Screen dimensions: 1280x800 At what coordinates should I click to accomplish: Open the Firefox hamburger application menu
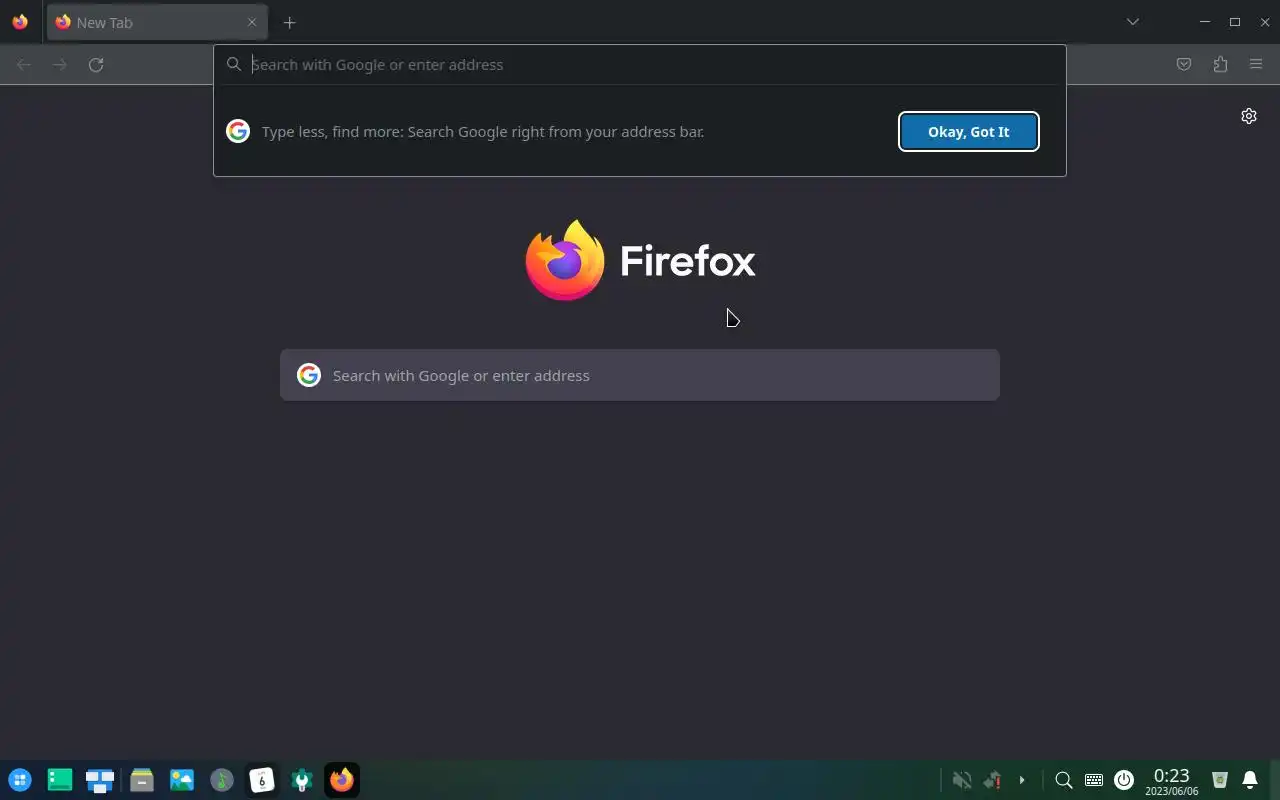[x=1256, y=64]
